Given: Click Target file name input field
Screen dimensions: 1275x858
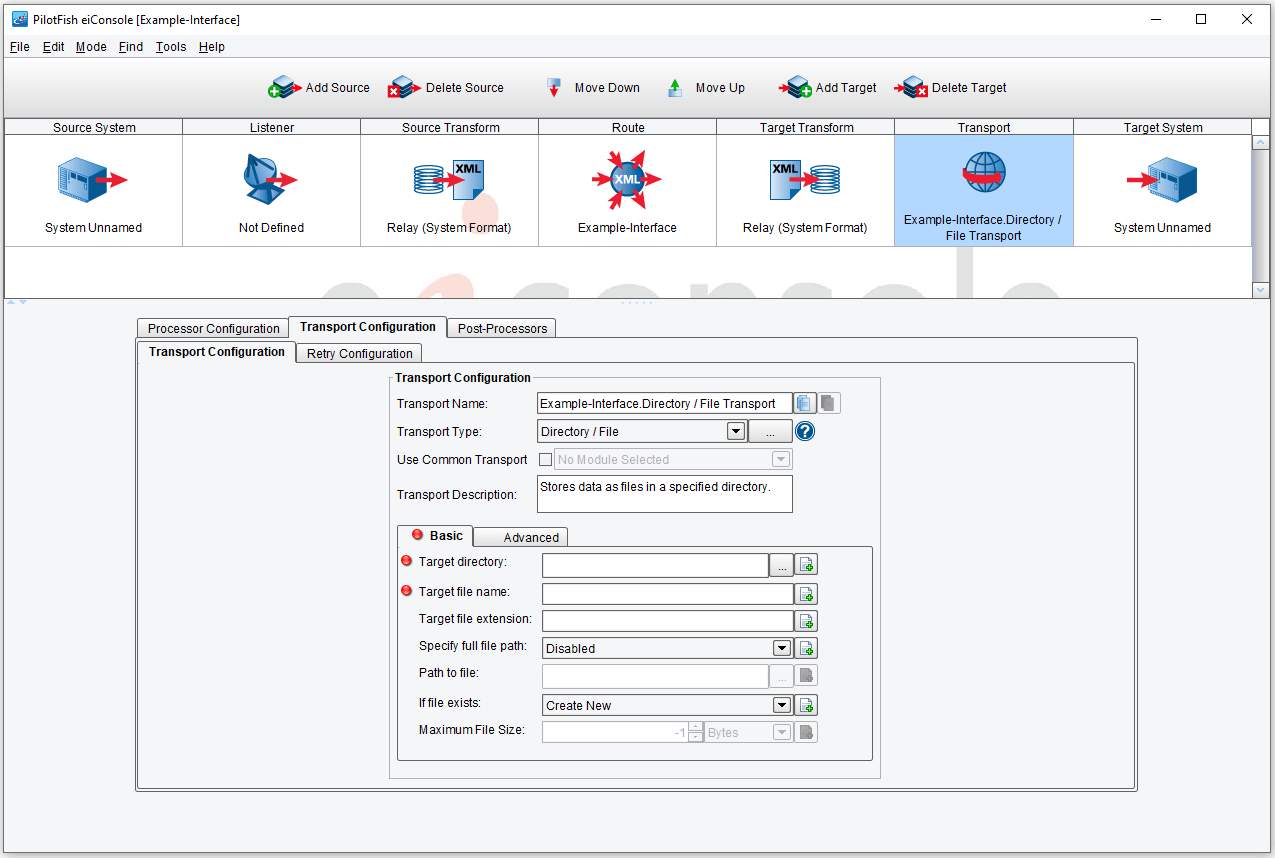Looking at the screenshot, I should click(667, 594).
